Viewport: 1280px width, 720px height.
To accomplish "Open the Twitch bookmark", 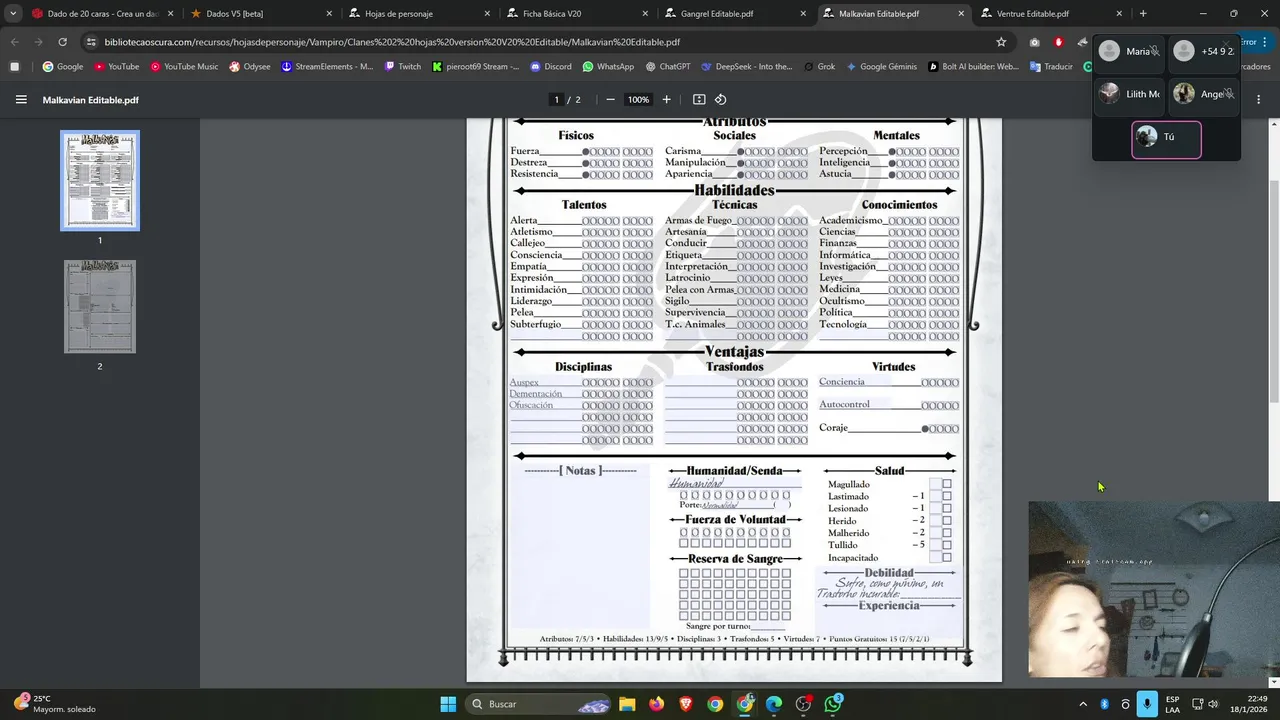I will (x=403, y=67).
